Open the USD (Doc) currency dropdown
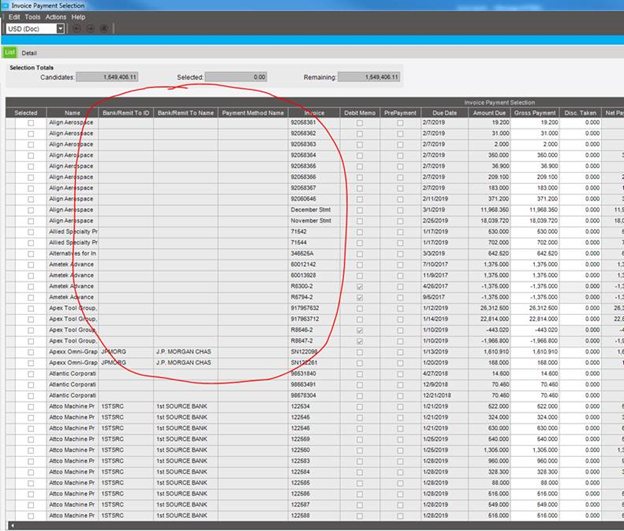Image resolution: width=624 pixels, height=531 pixels. coord(60,29)
